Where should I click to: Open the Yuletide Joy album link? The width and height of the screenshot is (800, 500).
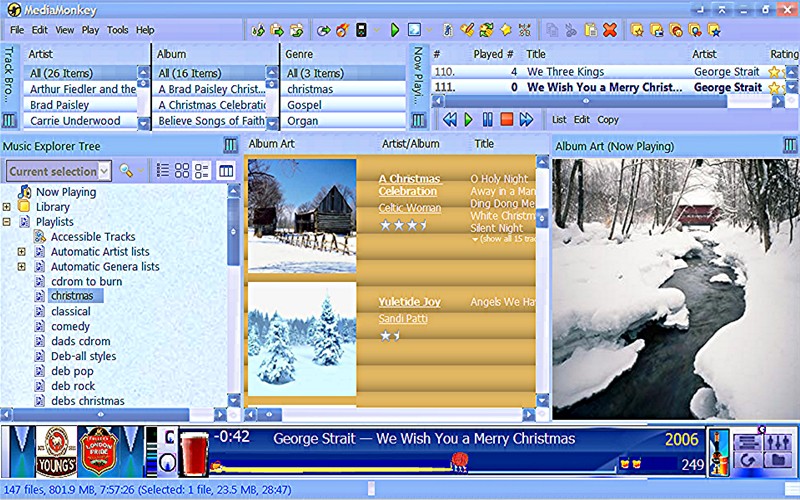409,302
